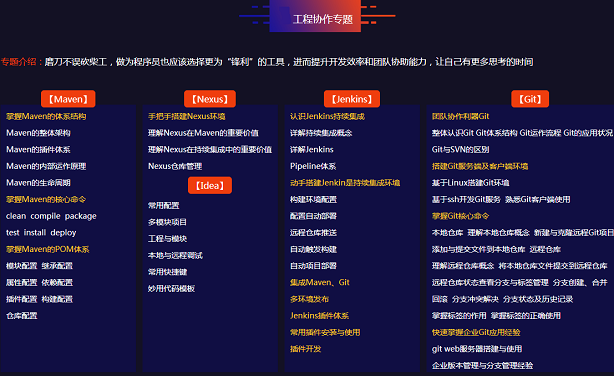Click git web服务器搭建与使用 line

click(x=477, y=349)
